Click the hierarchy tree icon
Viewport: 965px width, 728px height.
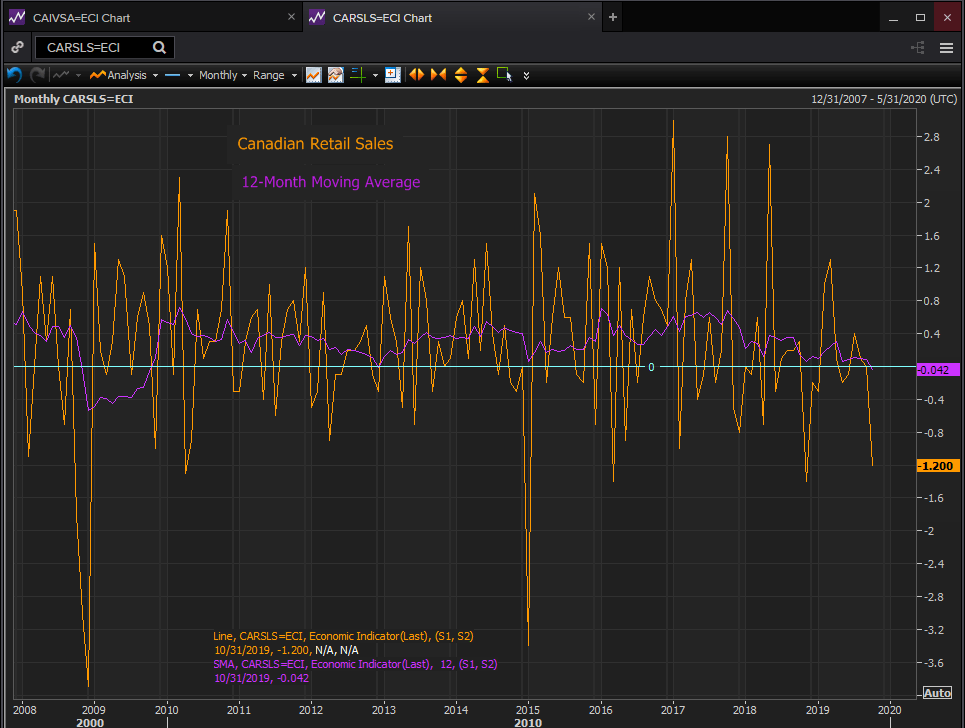tap(918, 48)
